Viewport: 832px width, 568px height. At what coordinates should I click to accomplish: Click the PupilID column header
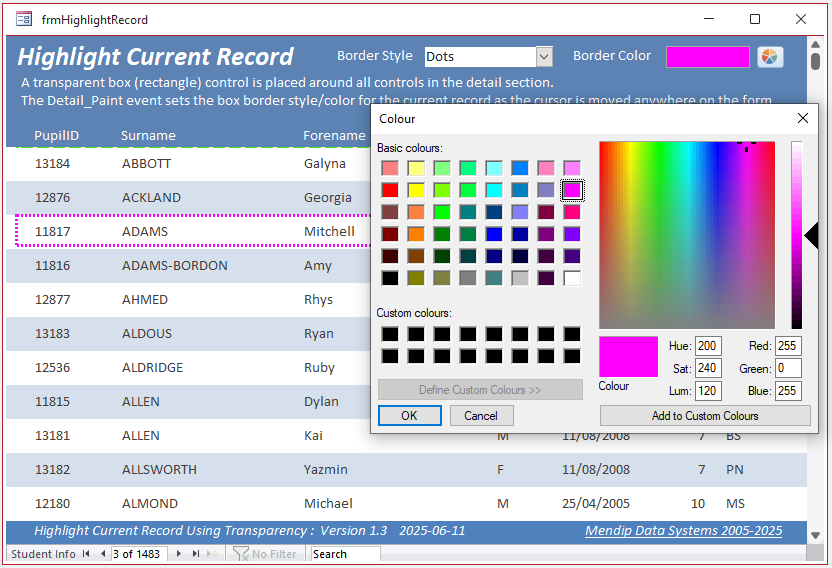point(56,135)
